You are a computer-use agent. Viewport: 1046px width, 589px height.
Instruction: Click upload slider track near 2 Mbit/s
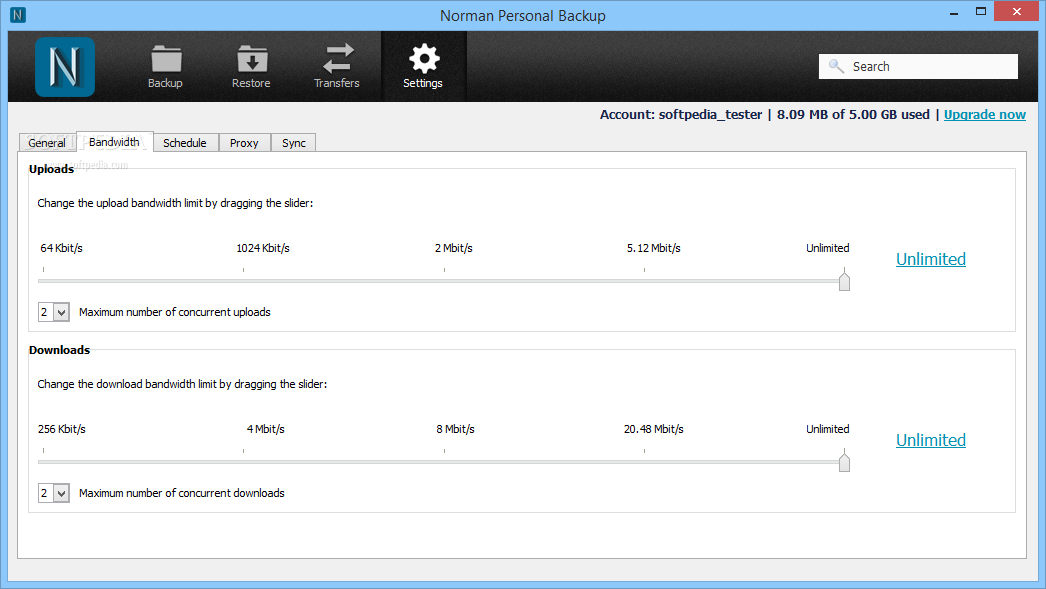pos(444,281)
